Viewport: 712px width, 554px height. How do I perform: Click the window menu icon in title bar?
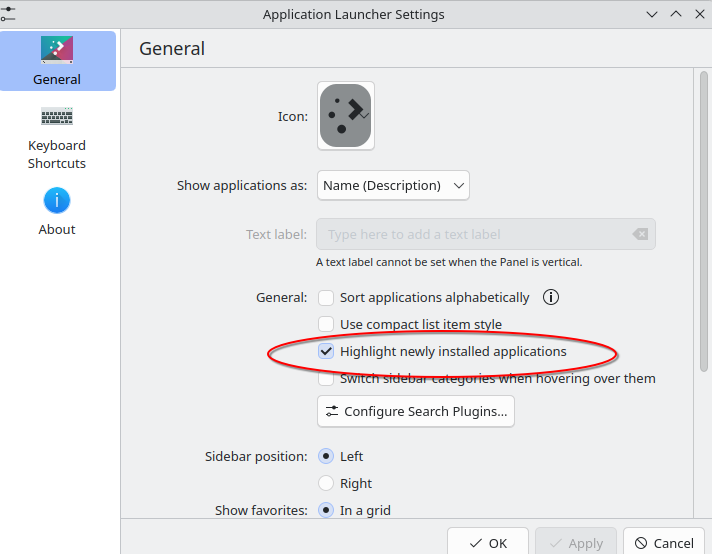point(9,14)
